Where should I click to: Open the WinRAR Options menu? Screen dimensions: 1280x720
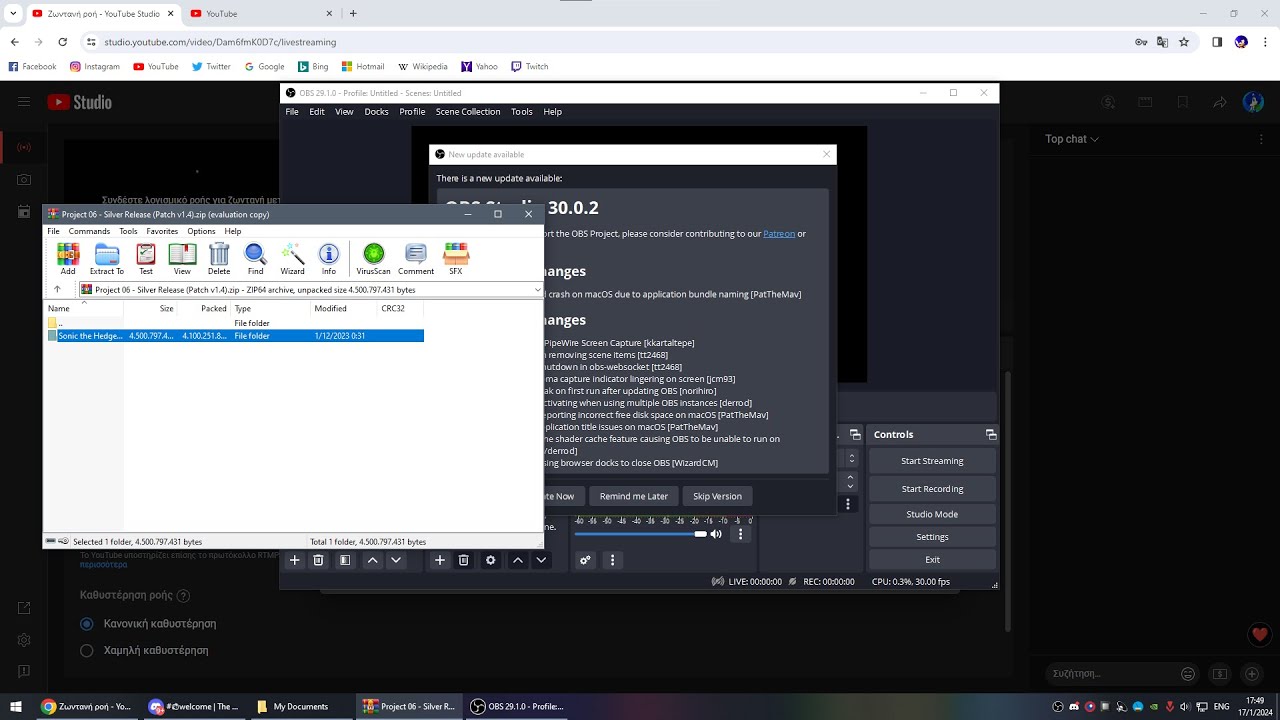pyautogui.click(x=201, y=231)
